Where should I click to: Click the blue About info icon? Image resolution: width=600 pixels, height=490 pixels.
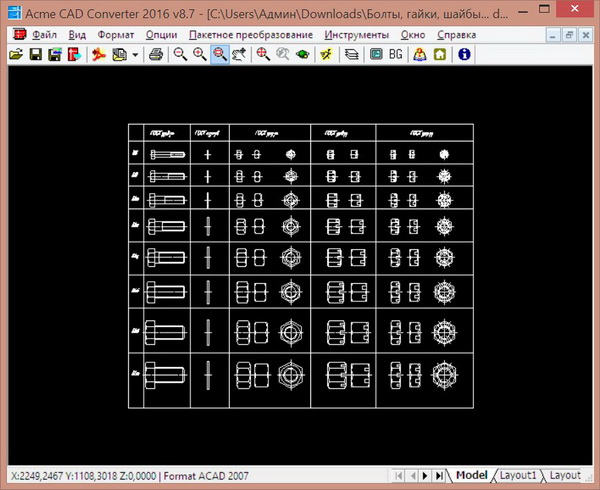coord(464,54)
